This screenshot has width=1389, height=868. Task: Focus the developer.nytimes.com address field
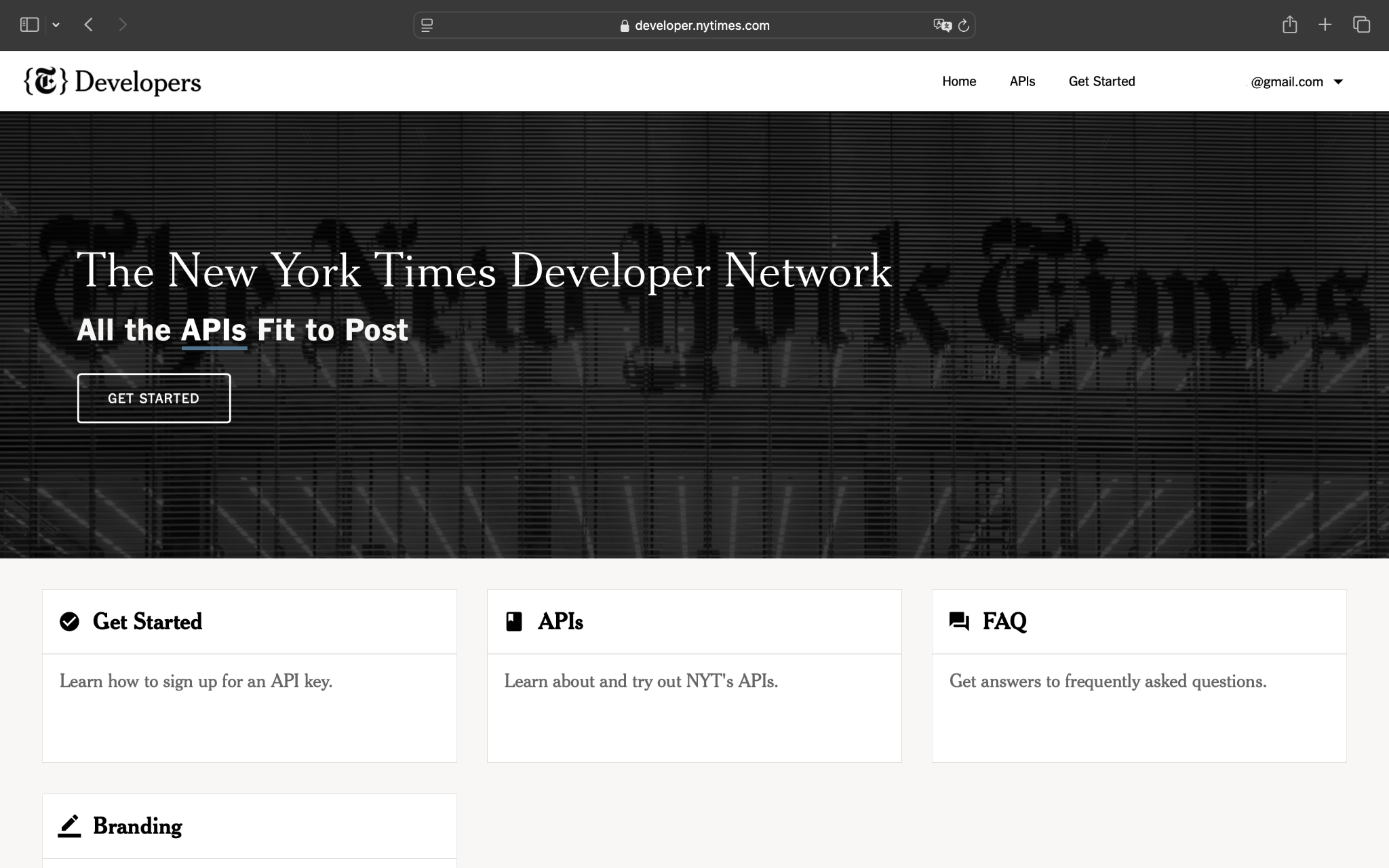coord(694,25)
